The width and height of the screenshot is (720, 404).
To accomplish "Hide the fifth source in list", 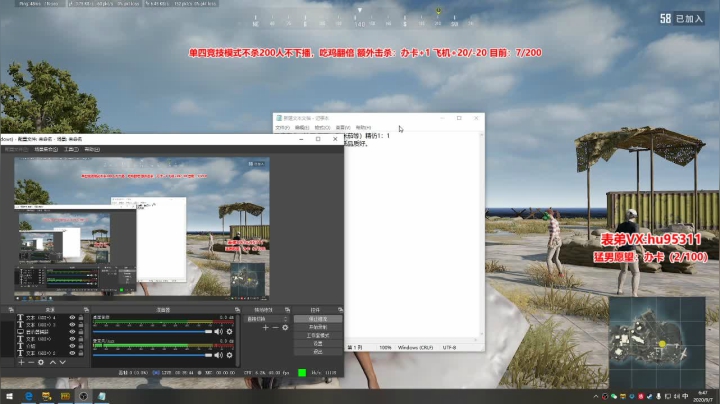I will pyautogui.click(x=72, y=346).
